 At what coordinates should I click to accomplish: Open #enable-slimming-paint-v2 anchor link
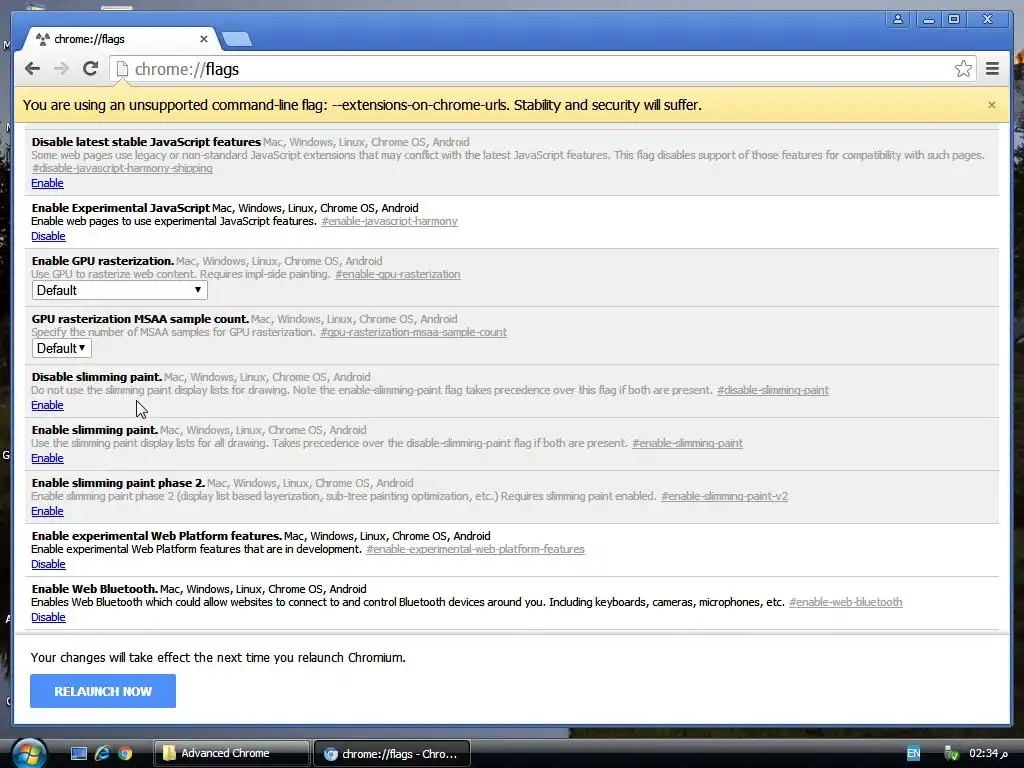[x=724, y=496]
